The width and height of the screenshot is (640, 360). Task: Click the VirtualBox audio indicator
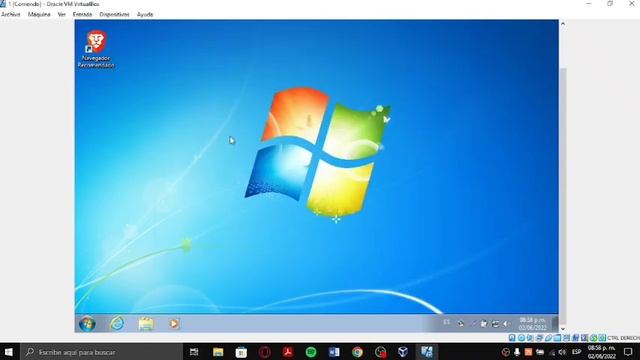(529, 338)
